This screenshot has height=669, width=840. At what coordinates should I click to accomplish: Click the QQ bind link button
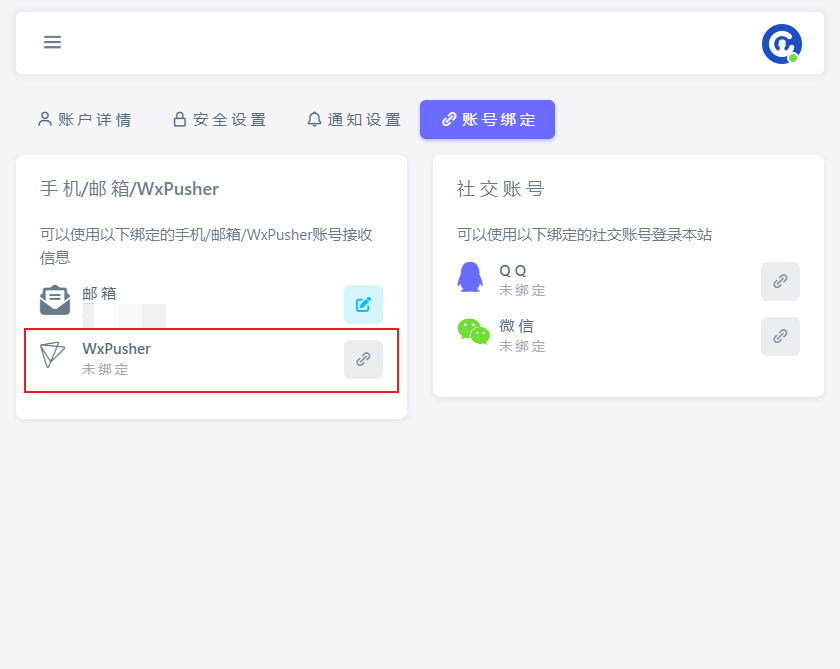coord(780,281)
